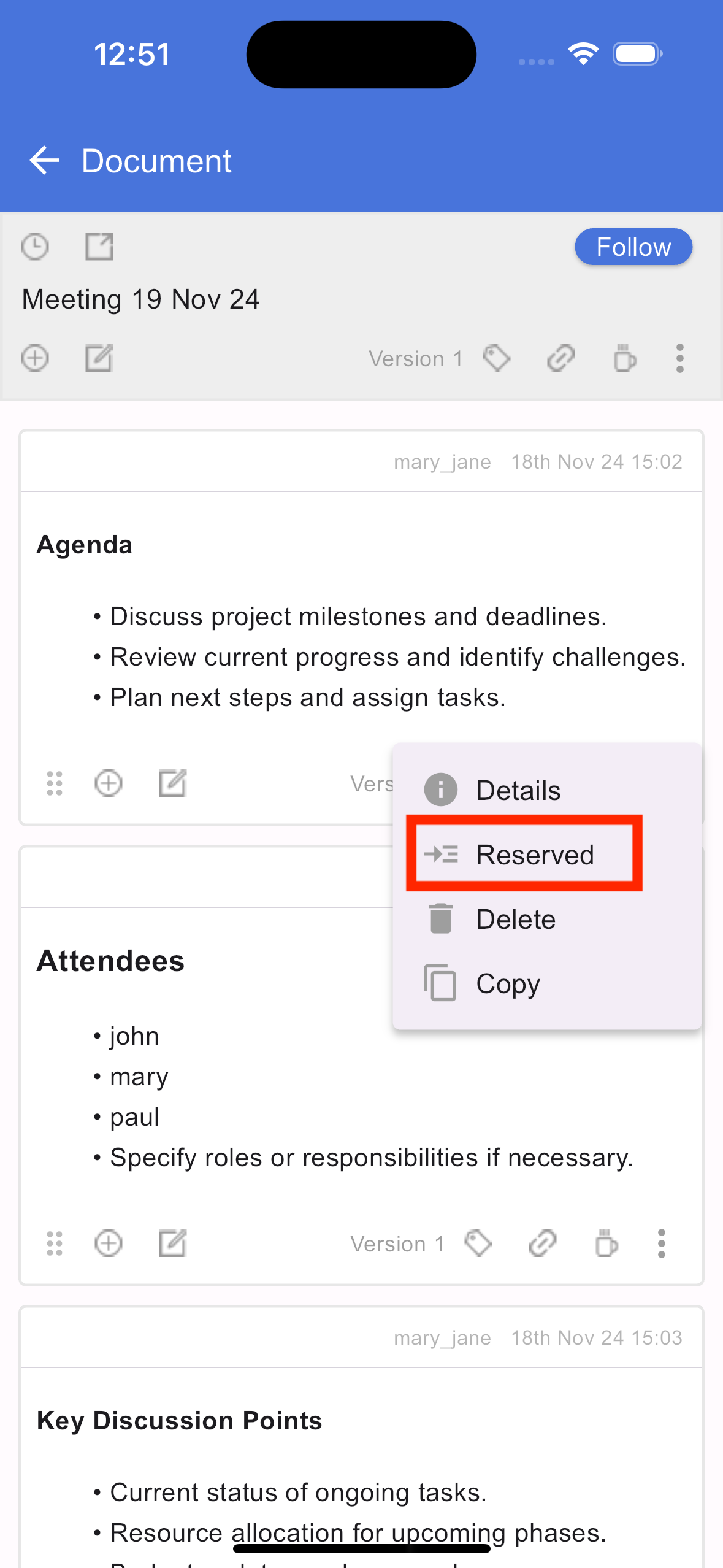Grab the Agenda section drag handle
The image size is (723, 1568).
click(55, 783)
